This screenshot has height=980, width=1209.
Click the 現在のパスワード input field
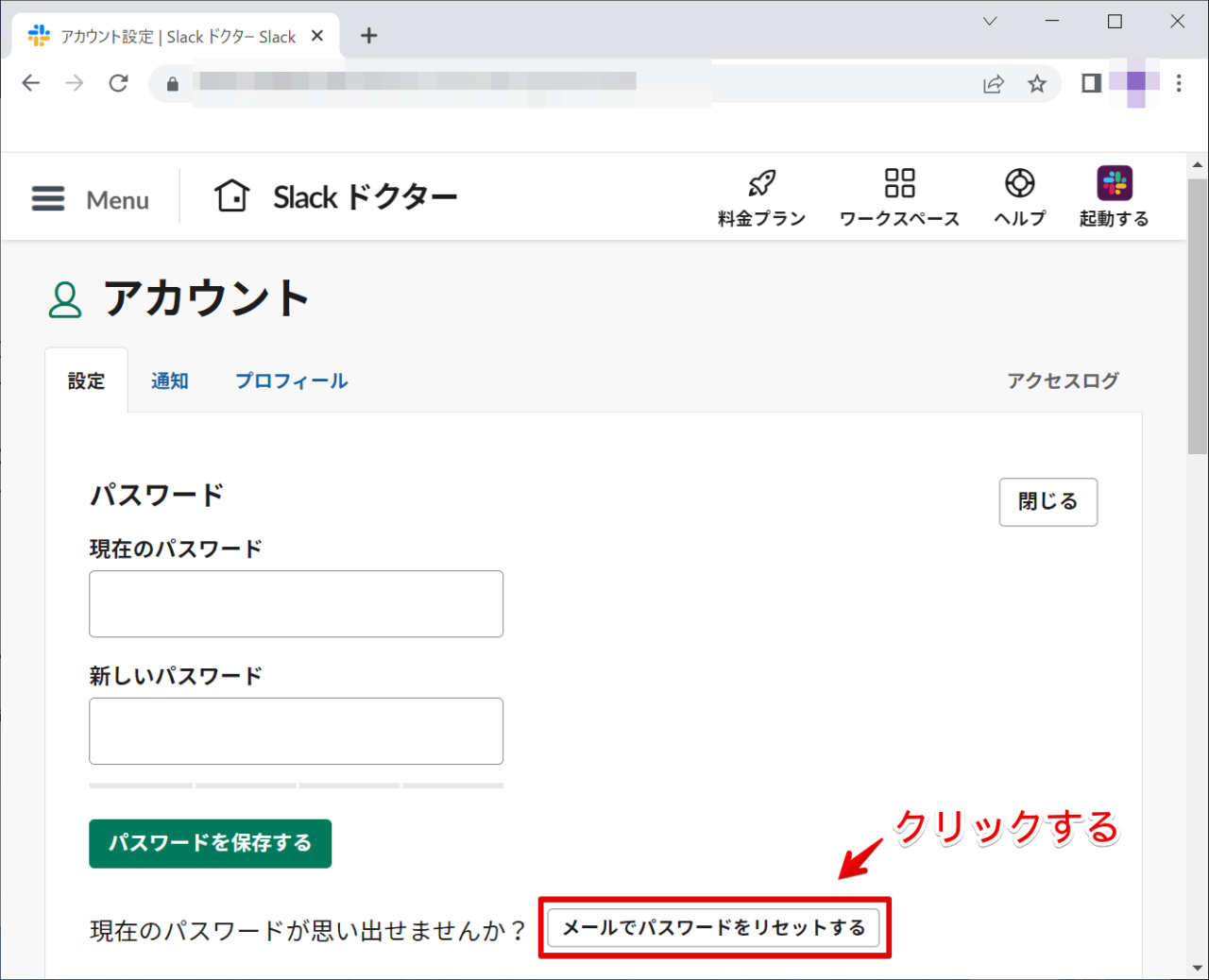click(296, 603)
